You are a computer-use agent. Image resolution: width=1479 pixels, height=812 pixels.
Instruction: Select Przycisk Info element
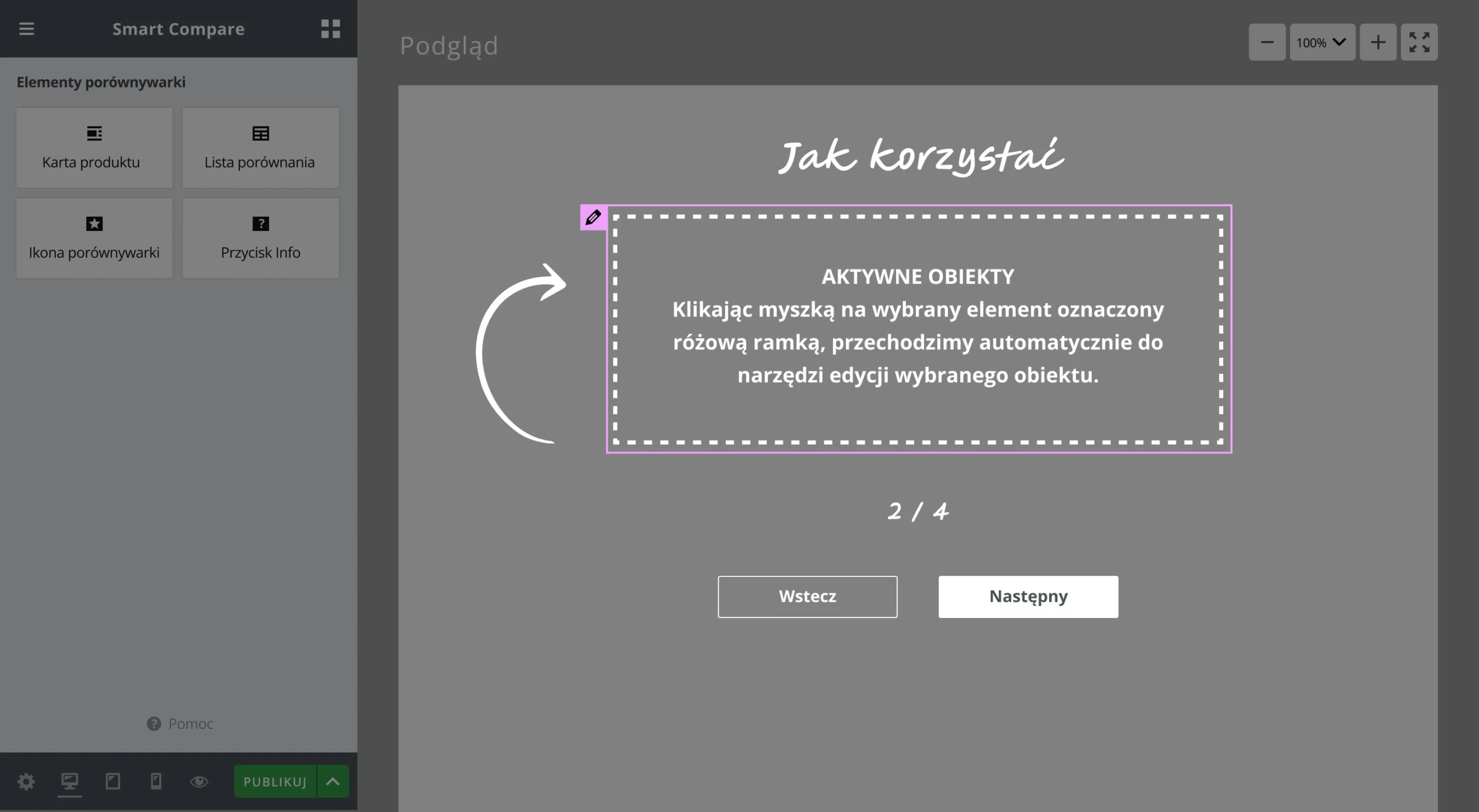[261, 238]
